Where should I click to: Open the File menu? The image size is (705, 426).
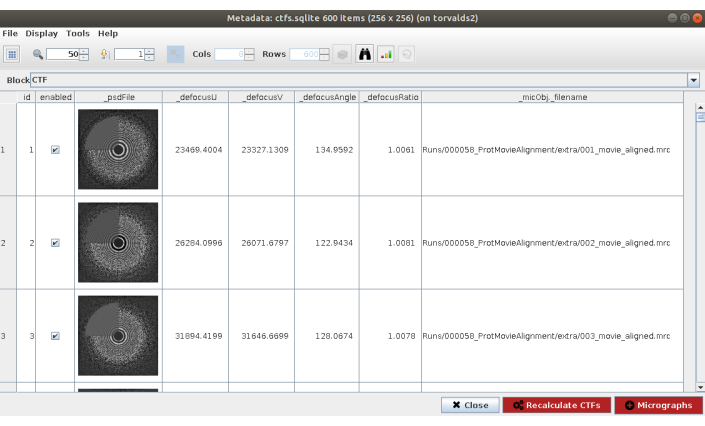tap(10, 33)
